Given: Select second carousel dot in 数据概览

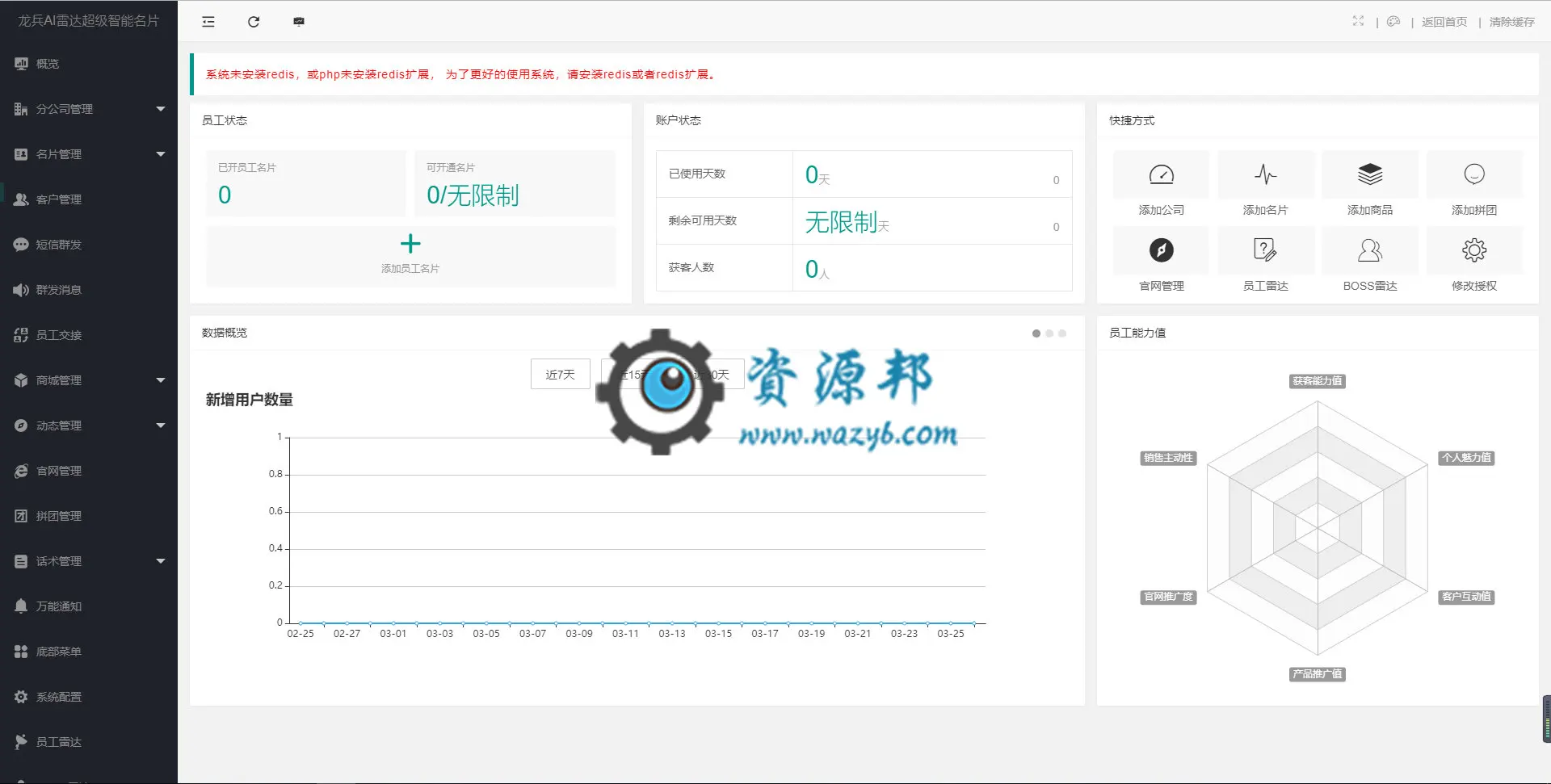Looking at the screenshot, I should (1049, 333).
